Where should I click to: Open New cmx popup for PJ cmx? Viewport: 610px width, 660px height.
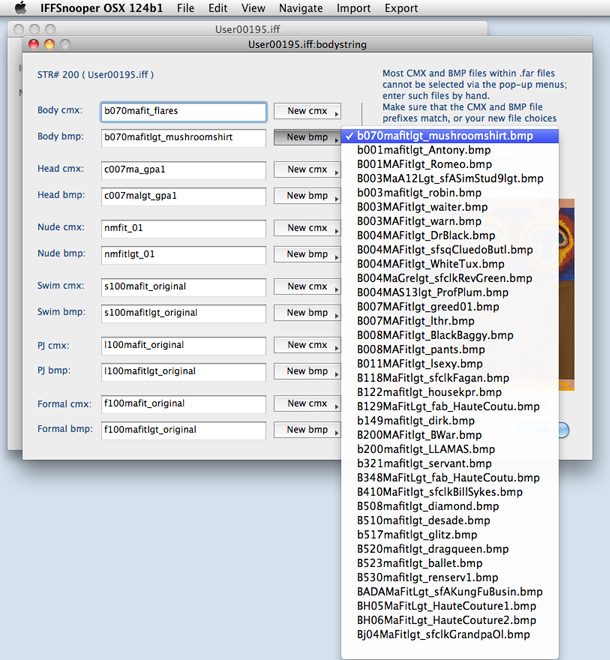pos(307,345)
